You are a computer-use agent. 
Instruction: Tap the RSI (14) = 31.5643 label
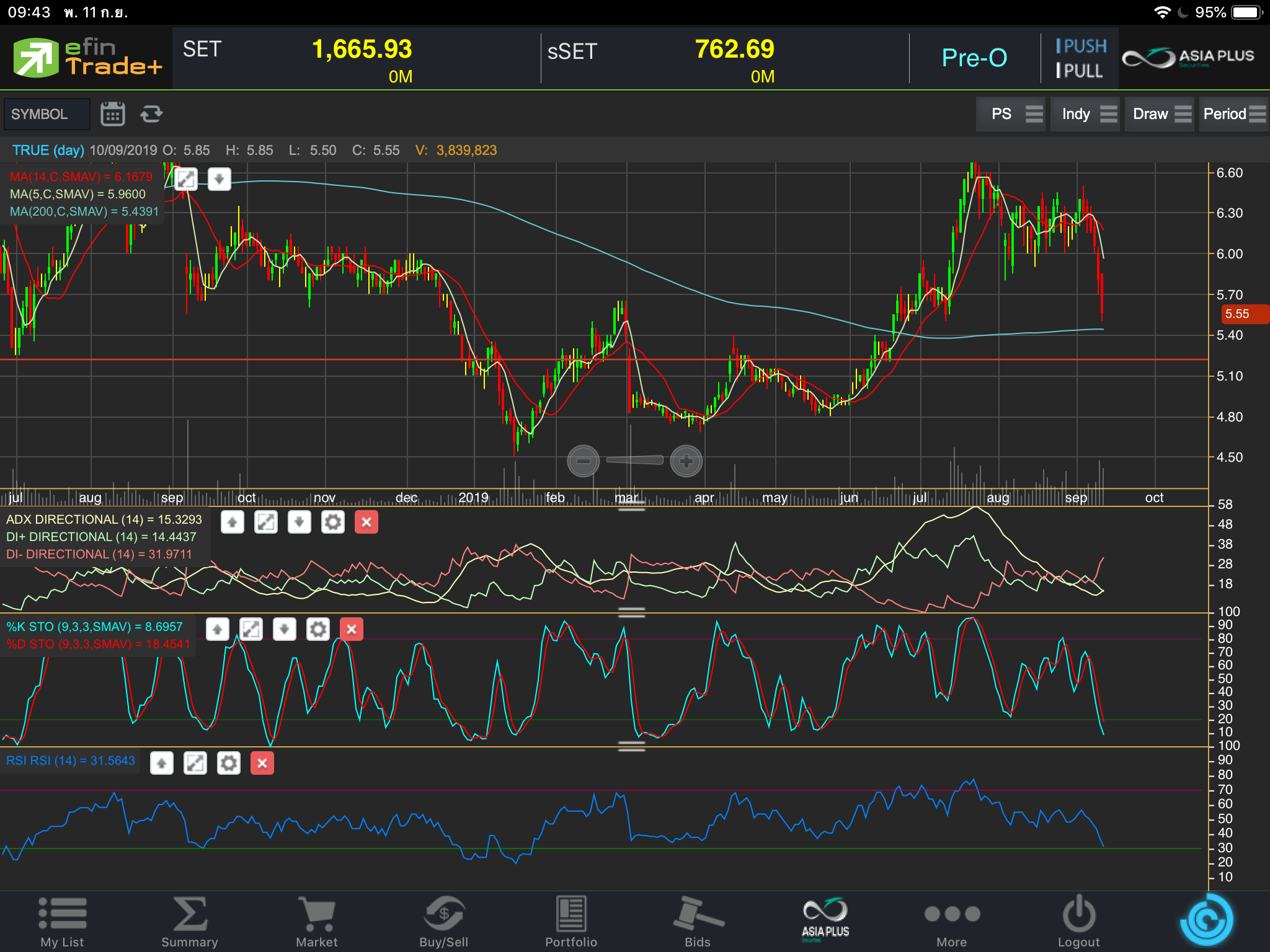(x=71, y=760)
